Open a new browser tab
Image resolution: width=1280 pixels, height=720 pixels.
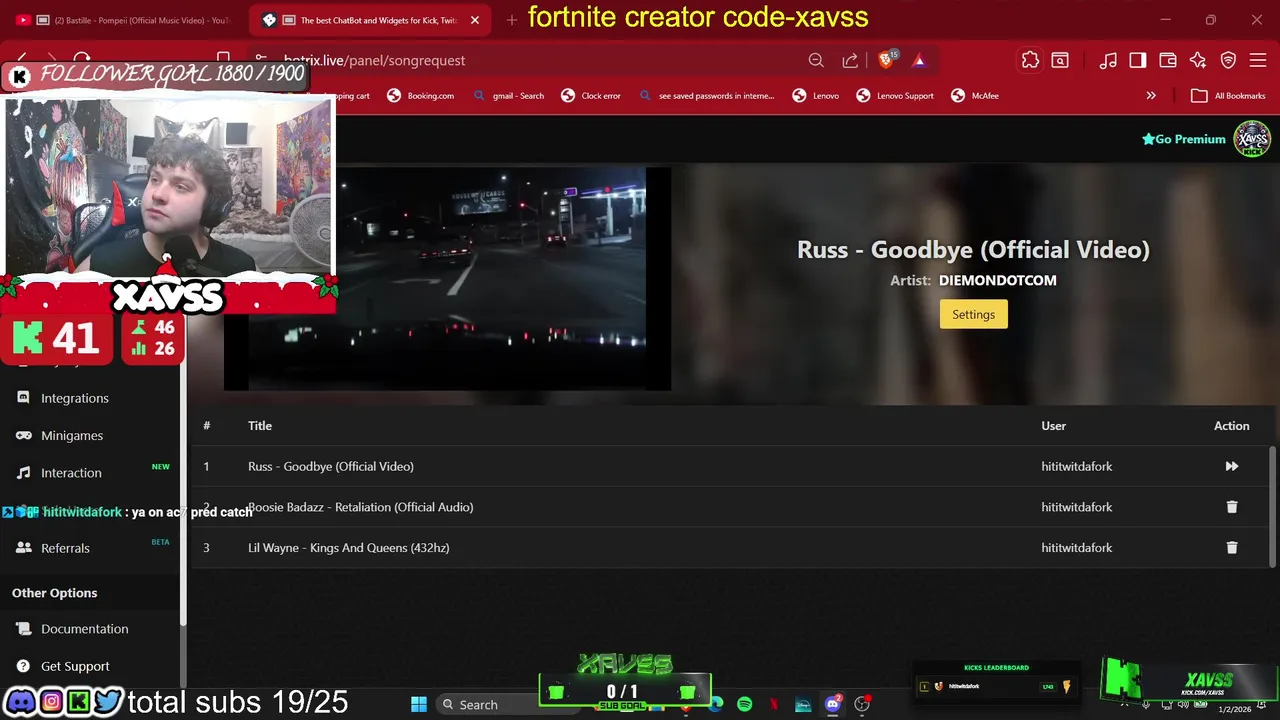pyautogui.click(x=512, y=20)
